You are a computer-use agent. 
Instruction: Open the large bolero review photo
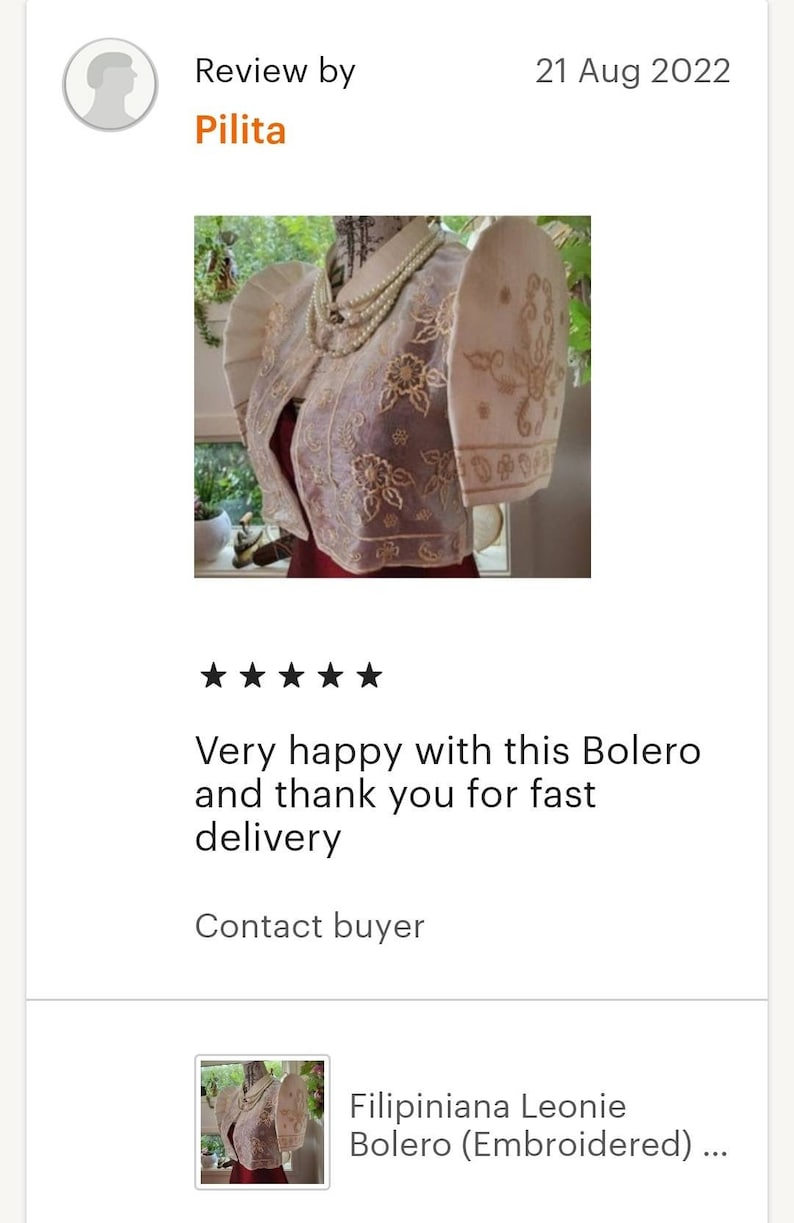392,397
